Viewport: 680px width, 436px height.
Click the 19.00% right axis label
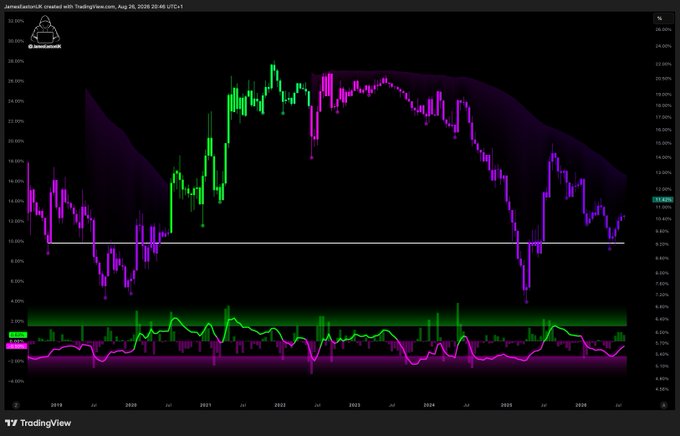coord(664,94)
